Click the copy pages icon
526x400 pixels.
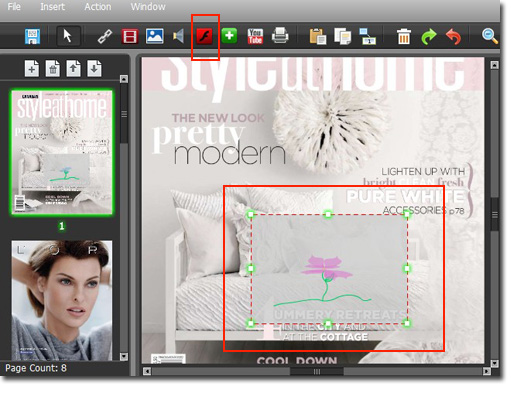coord(343,36)
